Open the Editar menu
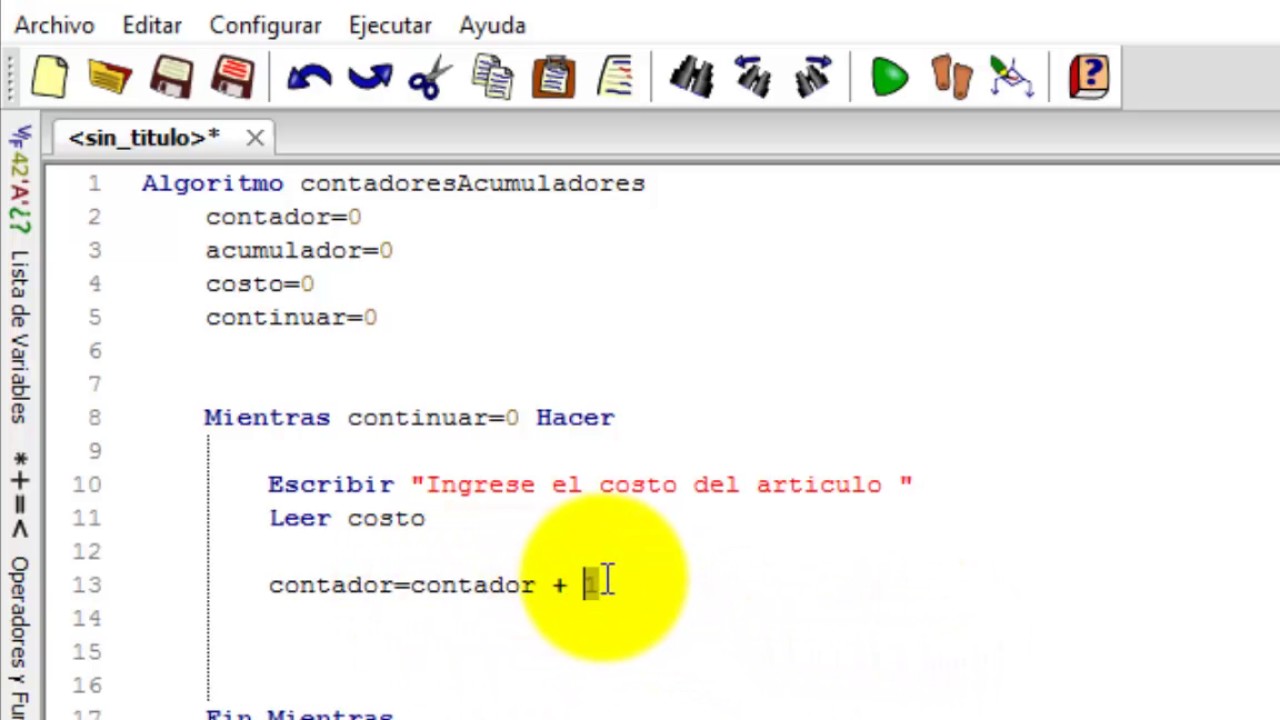This screenshot has width=1280, height=720. click(x=152, y=25)
